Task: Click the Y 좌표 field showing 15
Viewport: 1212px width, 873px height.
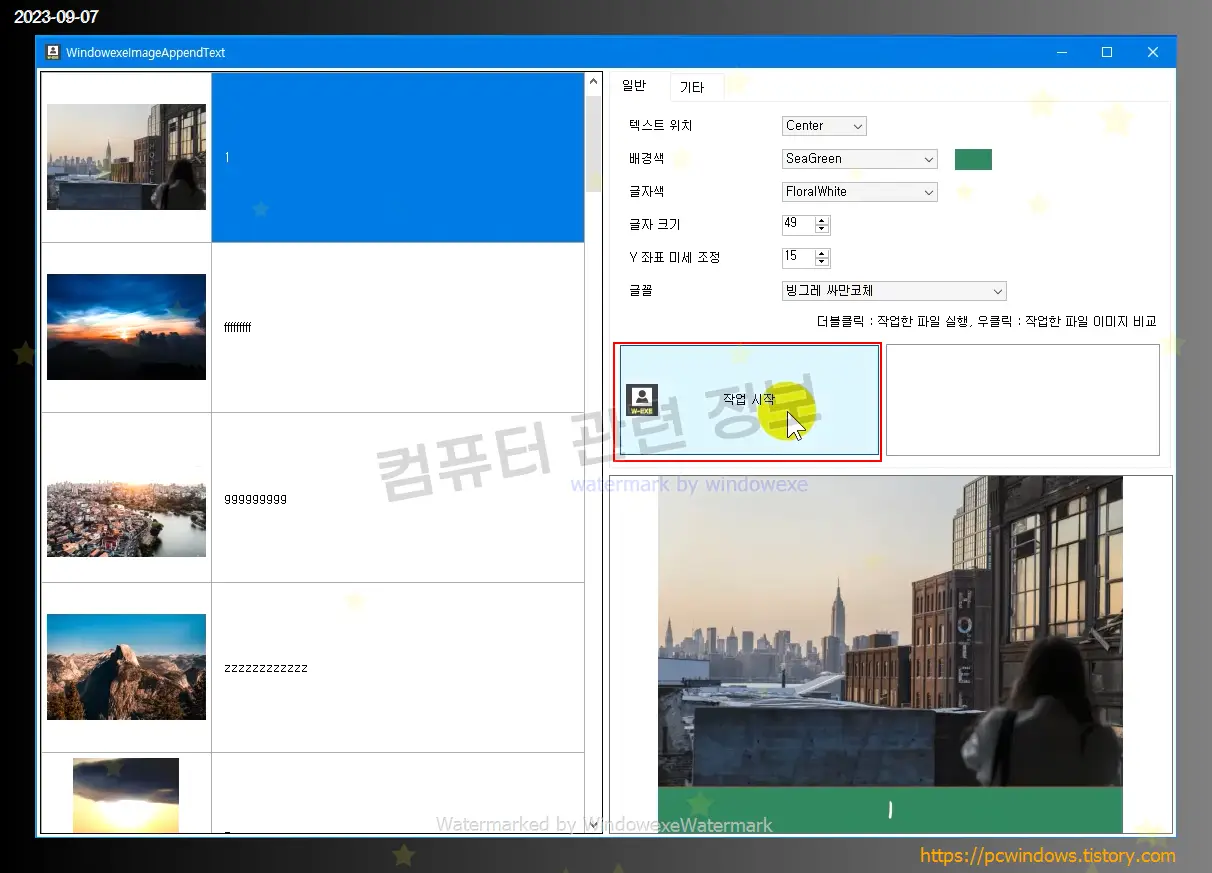Action: 798,257
